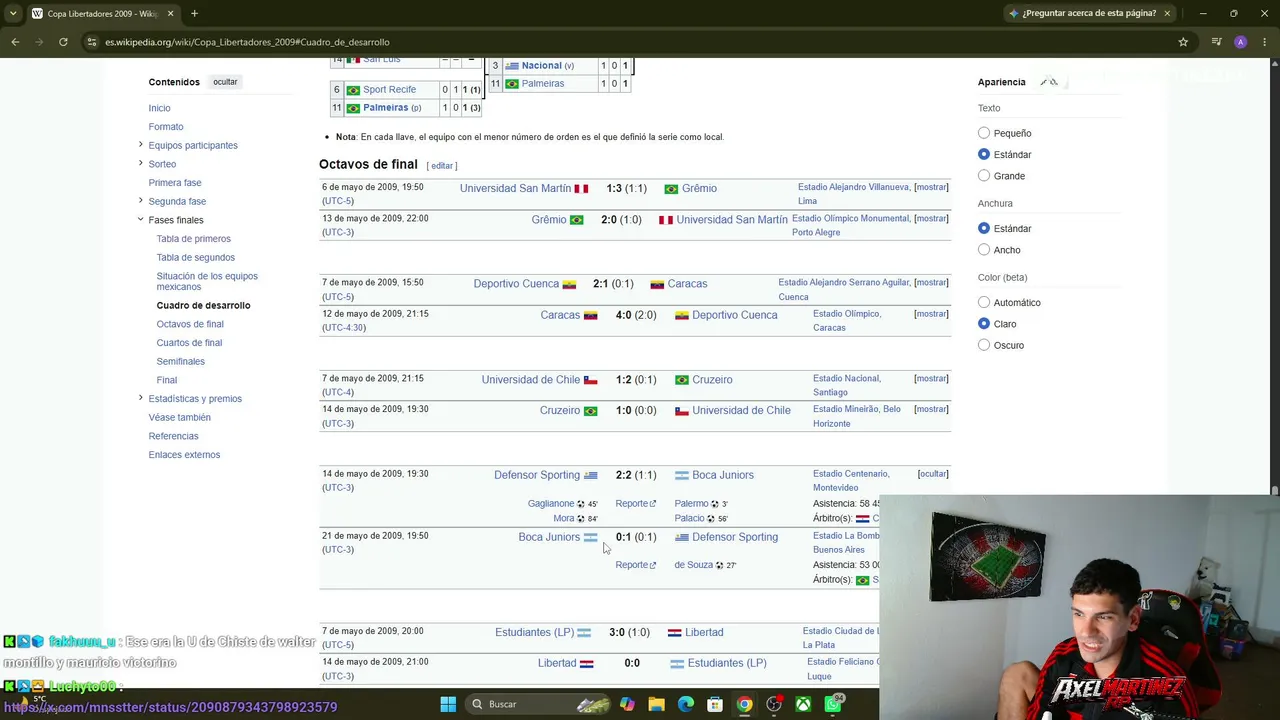The height and width of the screenshot is (720, 1280).
Task: Show details for Universidad San Martín 1:3 Grêmio
Action: [x=931, y=187]
